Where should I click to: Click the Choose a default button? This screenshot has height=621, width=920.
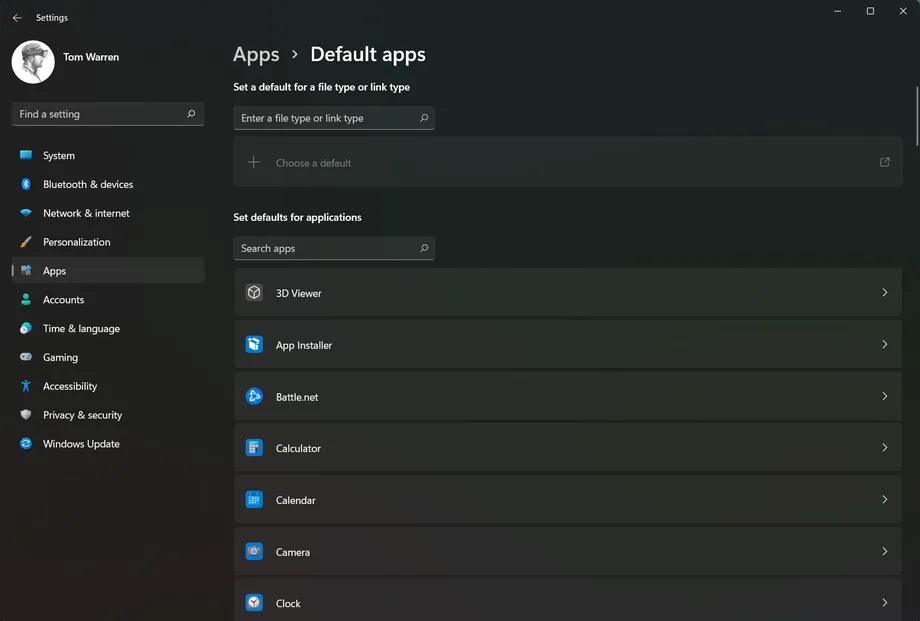pos(567,163)
